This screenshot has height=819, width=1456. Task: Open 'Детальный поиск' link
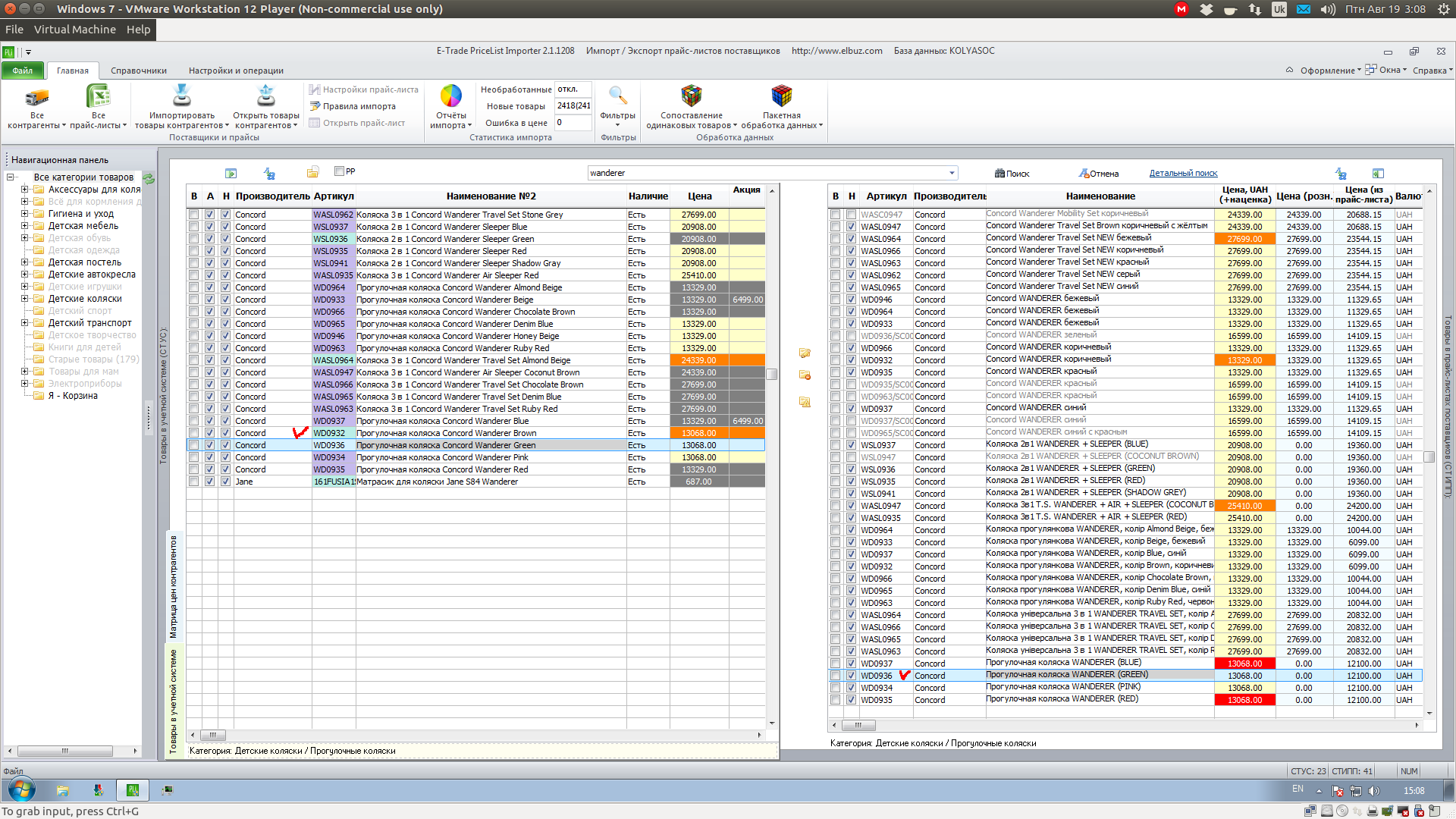[x=1183, y=174]
